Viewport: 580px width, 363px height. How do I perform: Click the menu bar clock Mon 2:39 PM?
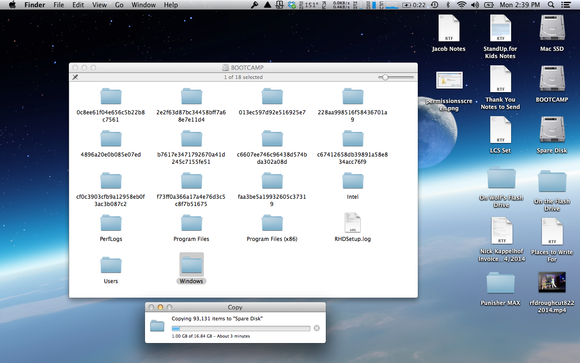(x=520, y=5)
